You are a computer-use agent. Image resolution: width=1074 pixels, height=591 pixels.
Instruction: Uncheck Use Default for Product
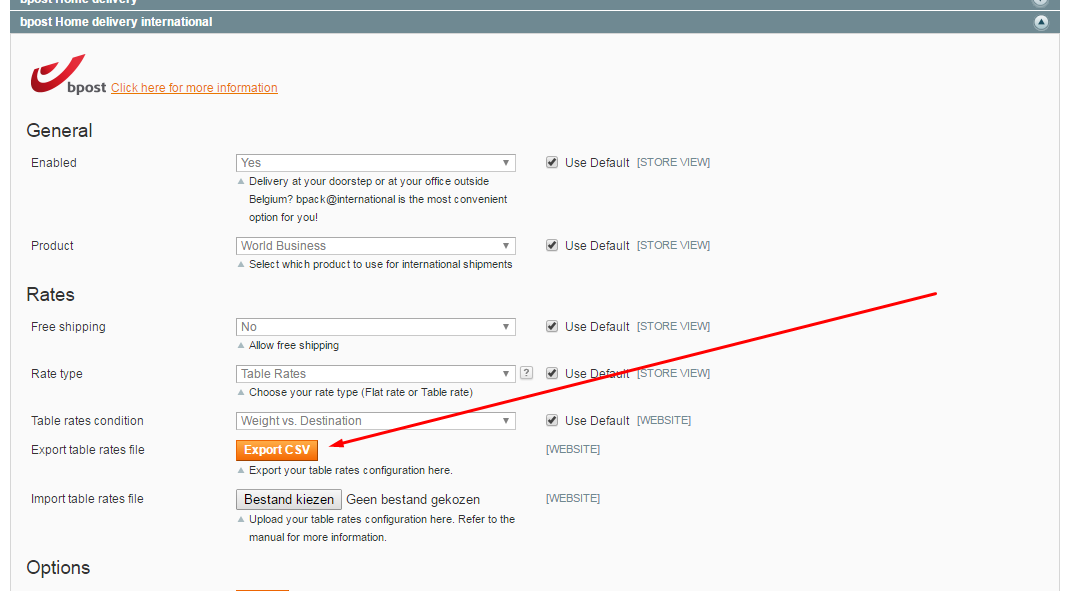click(x=551, y=245)
